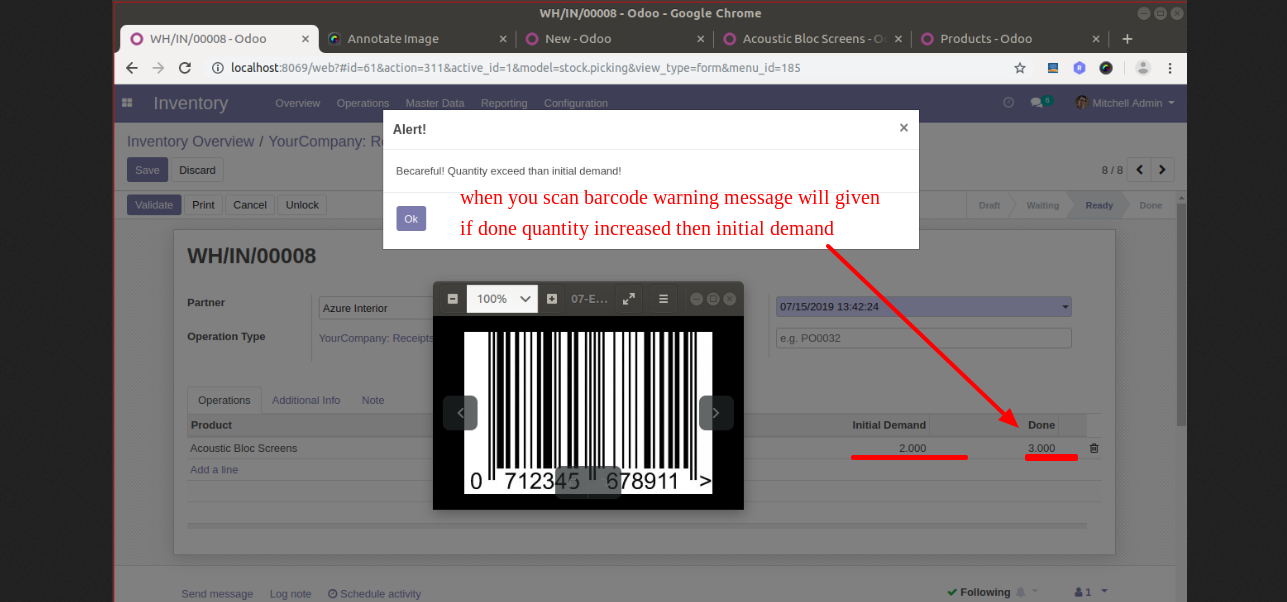Switch to the Note tab
The width and height of the screenshot is (1287, 602).
click(373, 400)
